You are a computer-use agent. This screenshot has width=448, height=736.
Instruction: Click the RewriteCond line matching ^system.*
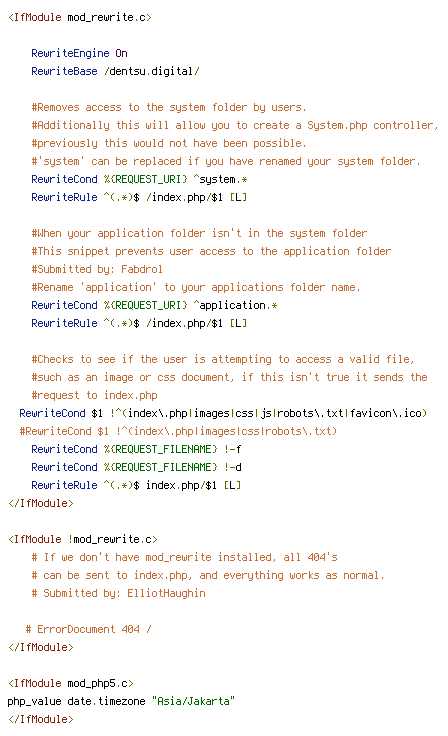tap(139, 179)
